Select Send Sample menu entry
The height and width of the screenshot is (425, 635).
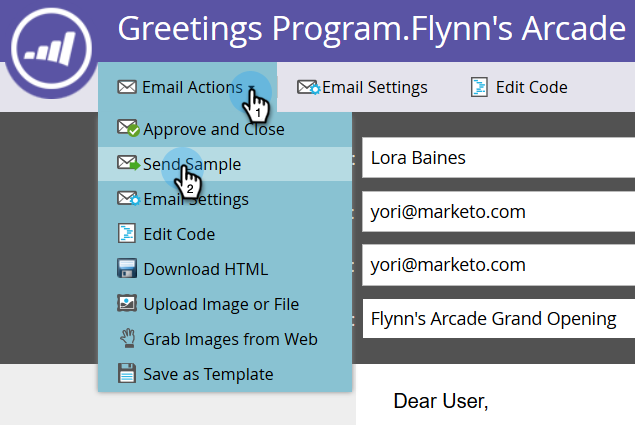tap(225, 164)
